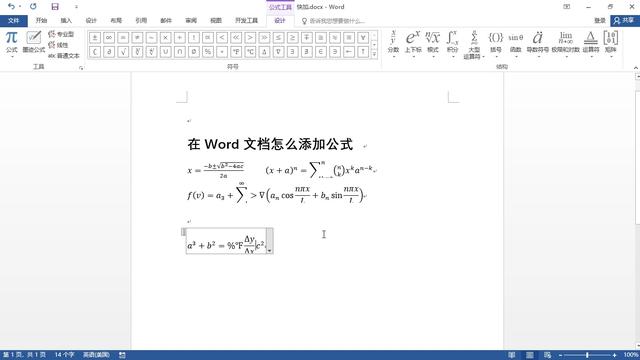Insert the multiplication × symbol

[x=165, y=38]
